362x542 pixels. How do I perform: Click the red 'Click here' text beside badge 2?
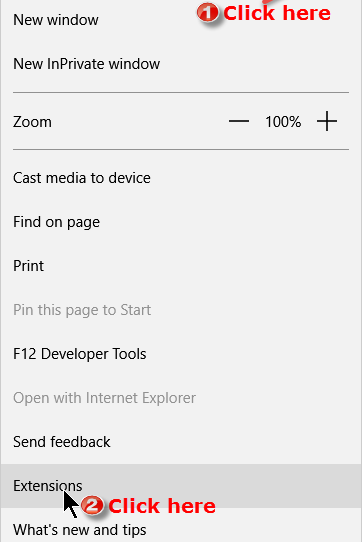[x=162, y=506]
